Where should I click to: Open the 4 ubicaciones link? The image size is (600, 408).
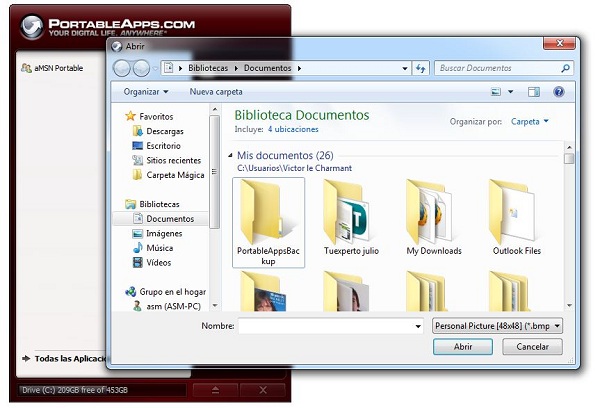click(293, 129)
